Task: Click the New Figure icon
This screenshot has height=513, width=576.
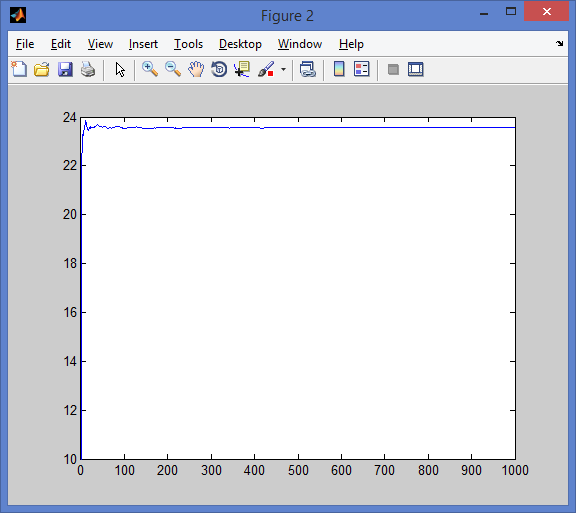Action: (x=19, y=69)
